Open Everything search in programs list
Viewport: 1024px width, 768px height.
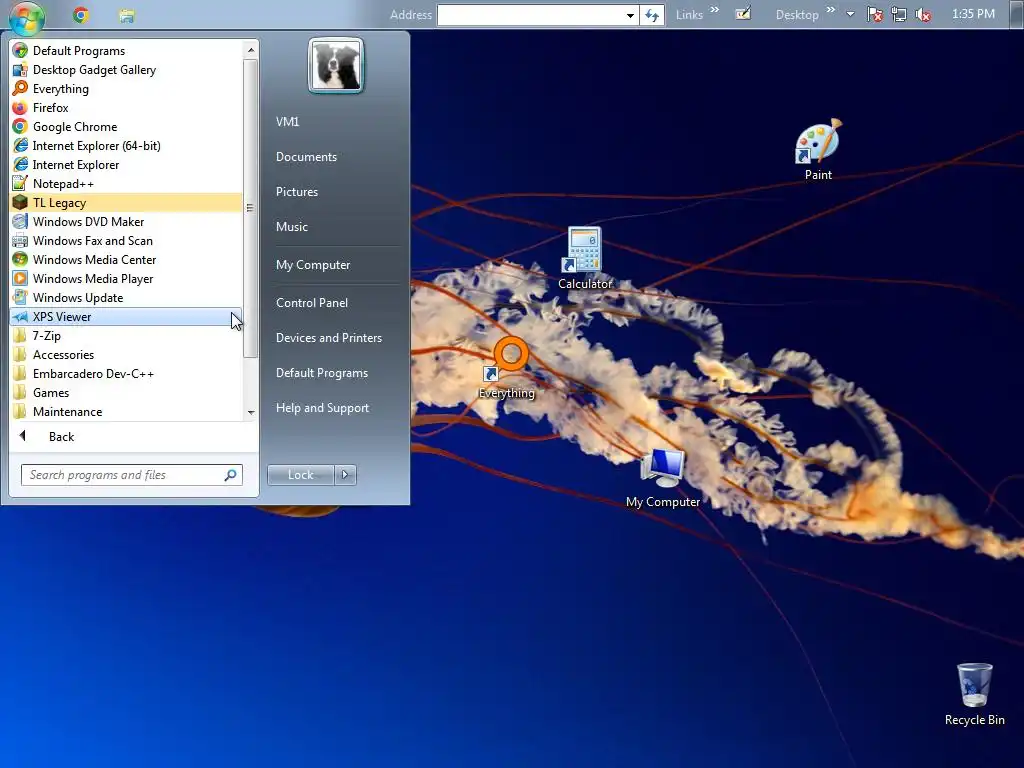[x=126, y=89]
